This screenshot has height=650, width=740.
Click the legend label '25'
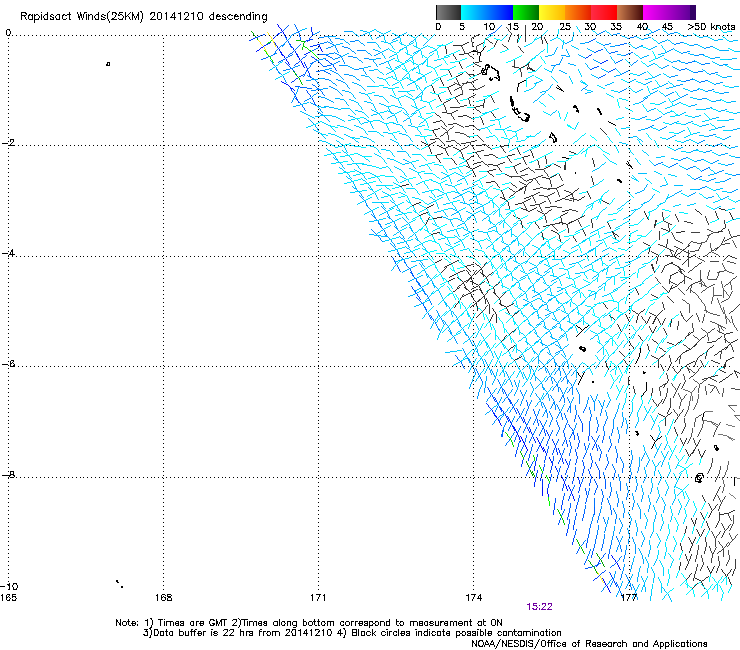coord(565,26)
